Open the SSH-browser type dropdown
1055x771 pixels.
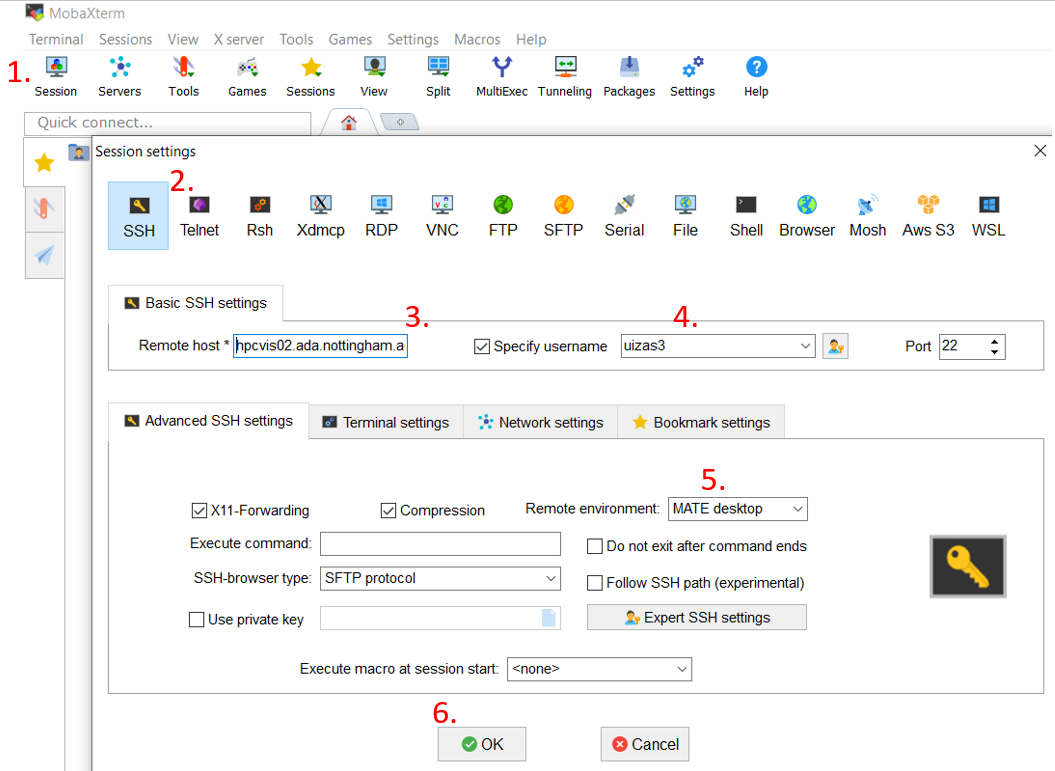(551, 579)
